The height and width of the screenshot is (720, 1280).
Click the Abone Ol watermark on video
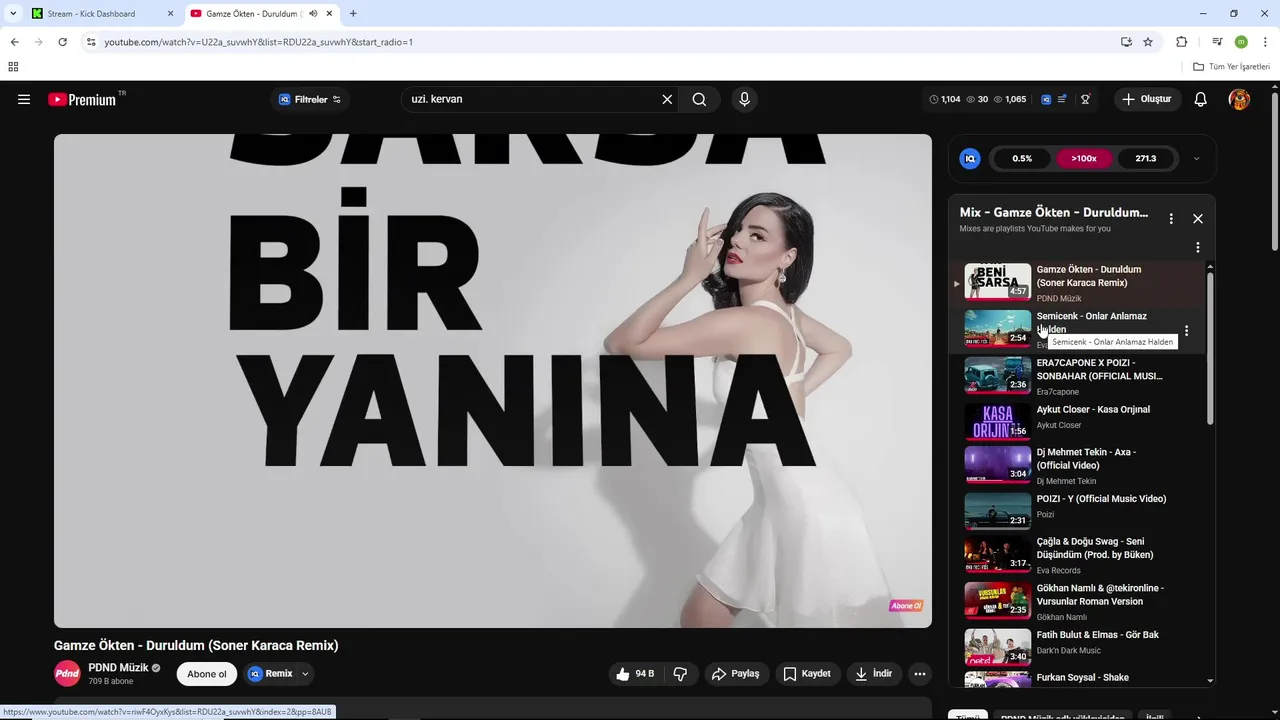[x=906, y=605]
